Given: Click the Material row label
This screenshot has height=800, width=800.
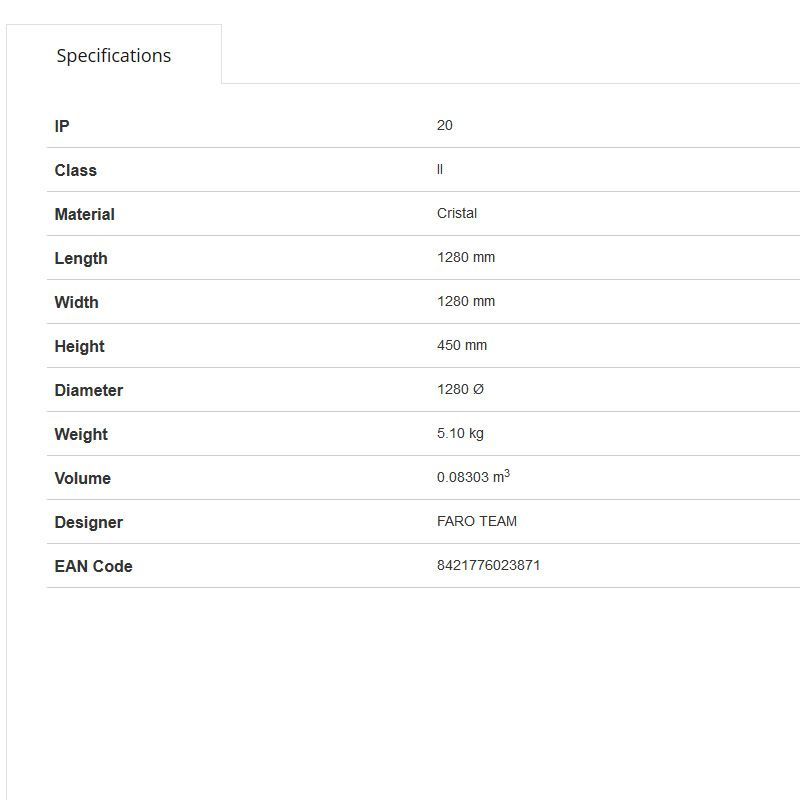Looking at the screenshot, I should click(85, 214).
